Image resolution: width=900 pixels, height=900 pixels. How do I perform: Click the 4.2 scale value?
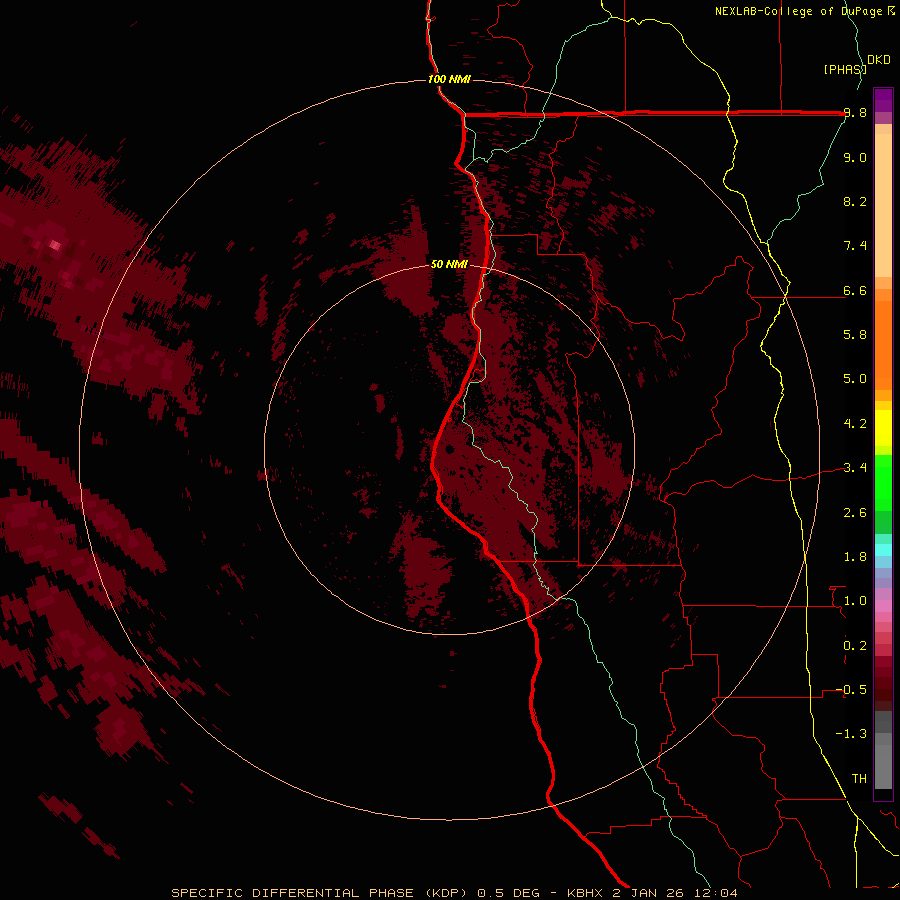click(855, 424)
